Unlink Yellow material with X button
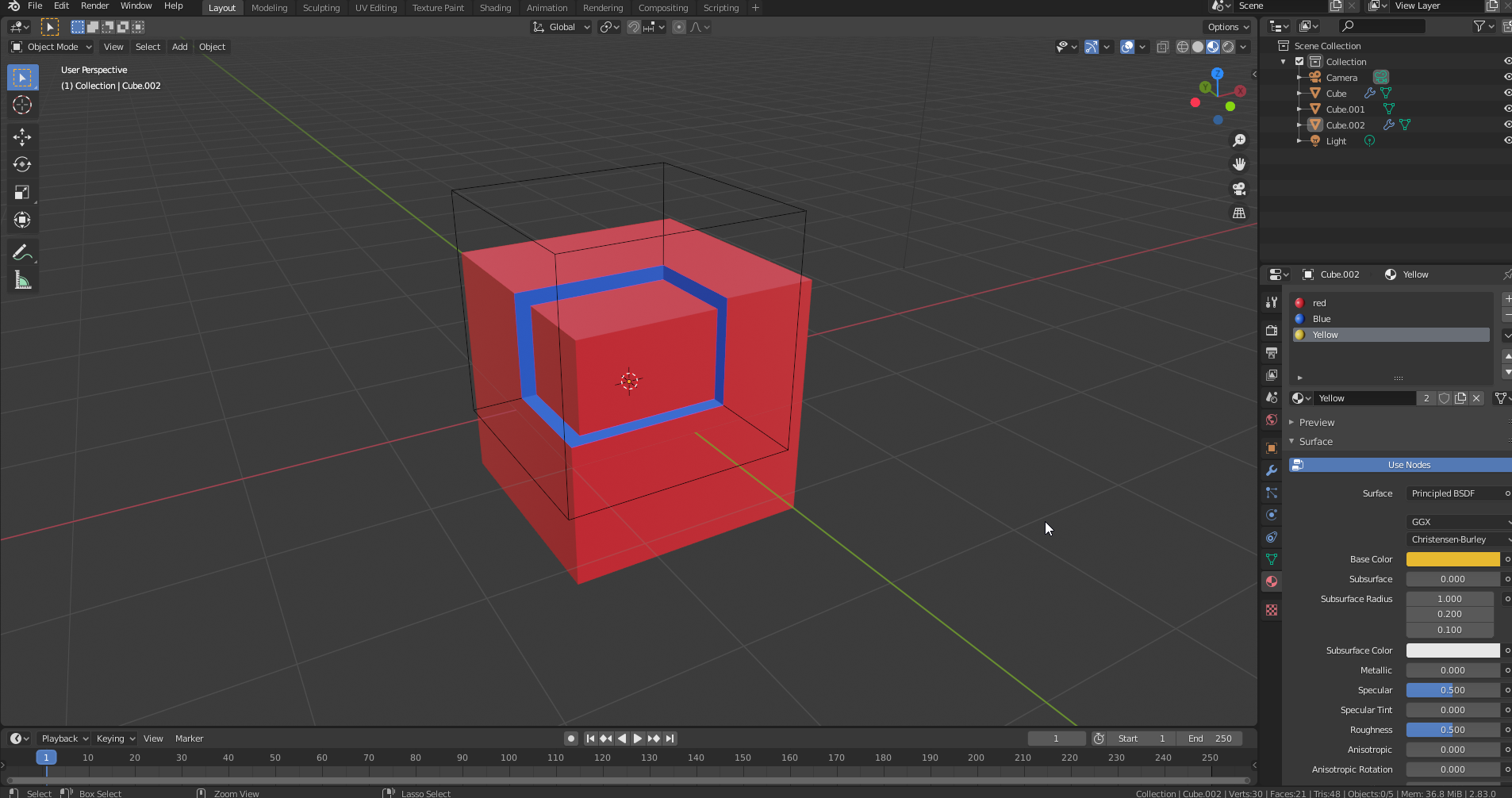This screenshot has height=798, width=1512. (1476, 398)
